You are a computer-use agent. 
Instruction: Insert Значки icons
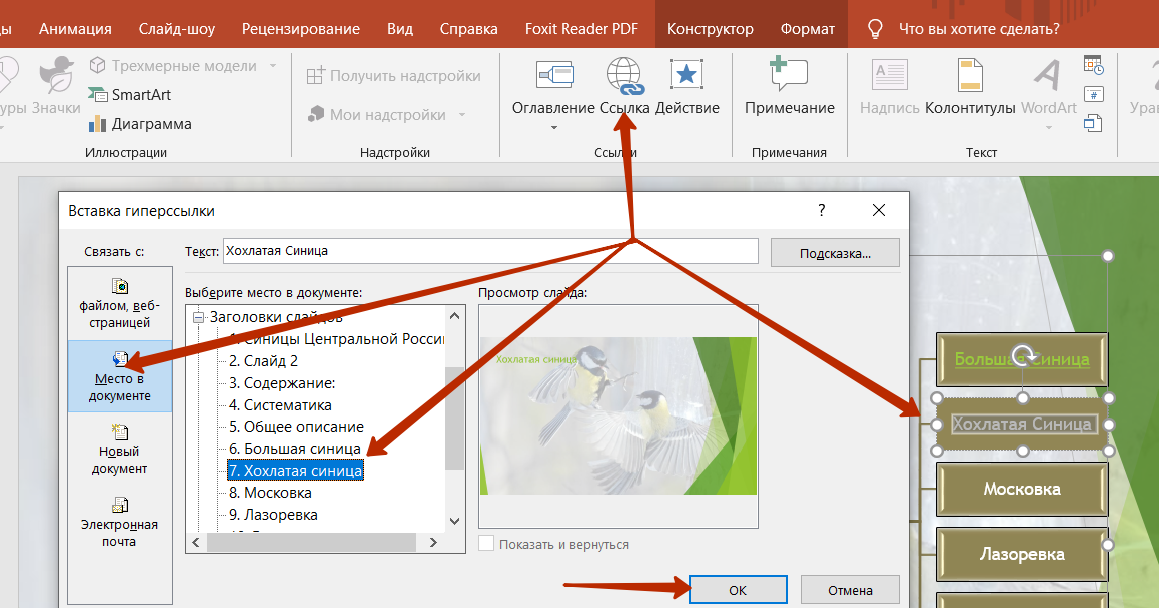pyautogui.click(x=56, y=87)
